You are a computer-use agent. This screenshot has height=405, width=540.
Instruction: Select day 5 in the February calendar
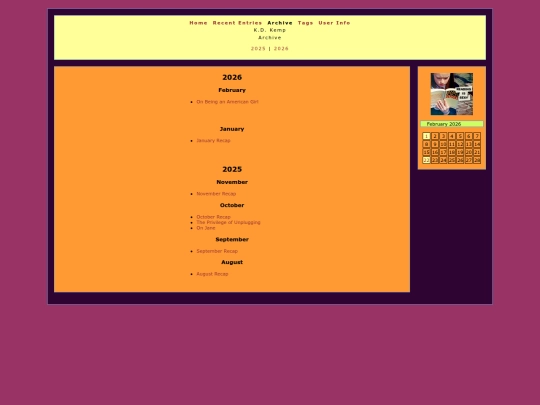coord(460,136)
